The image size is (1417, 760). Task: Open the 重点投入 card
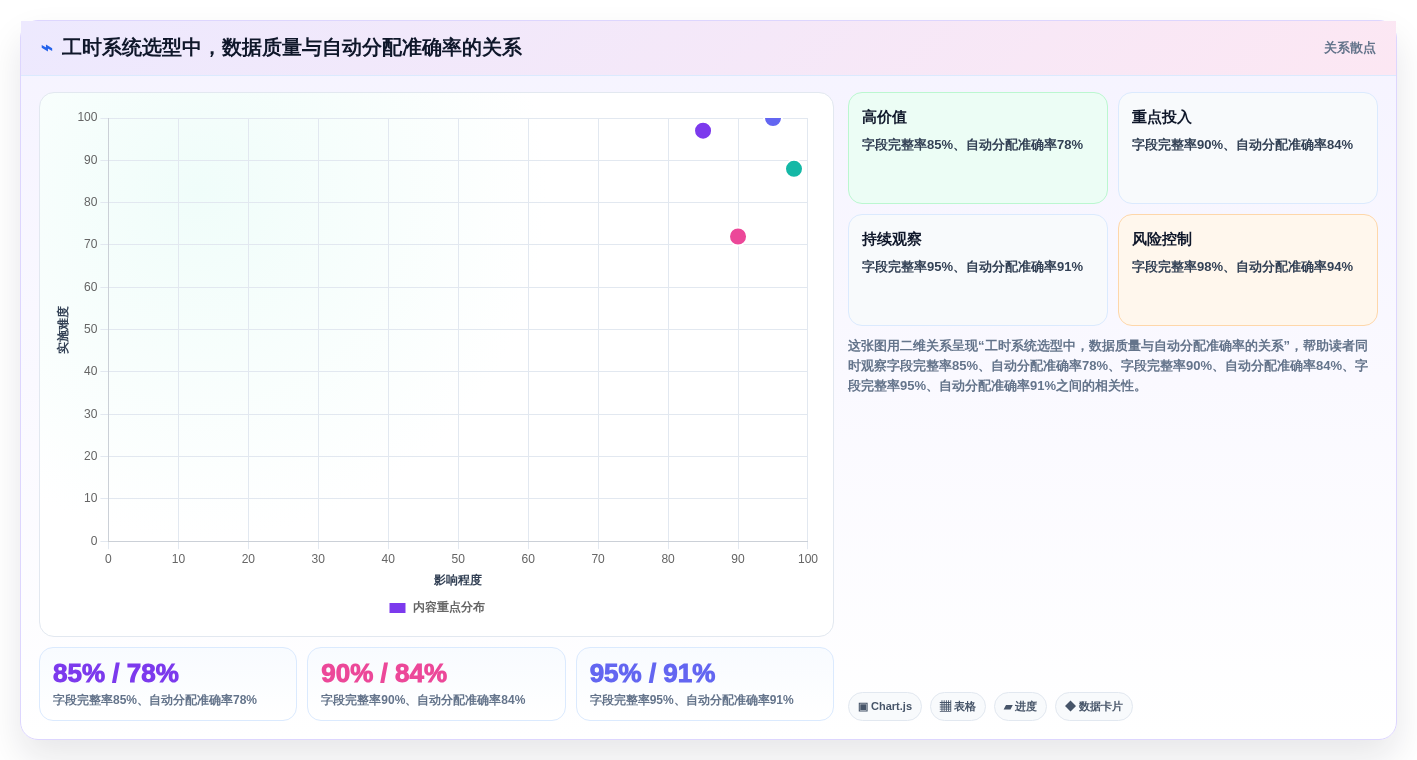[1248, 148]
